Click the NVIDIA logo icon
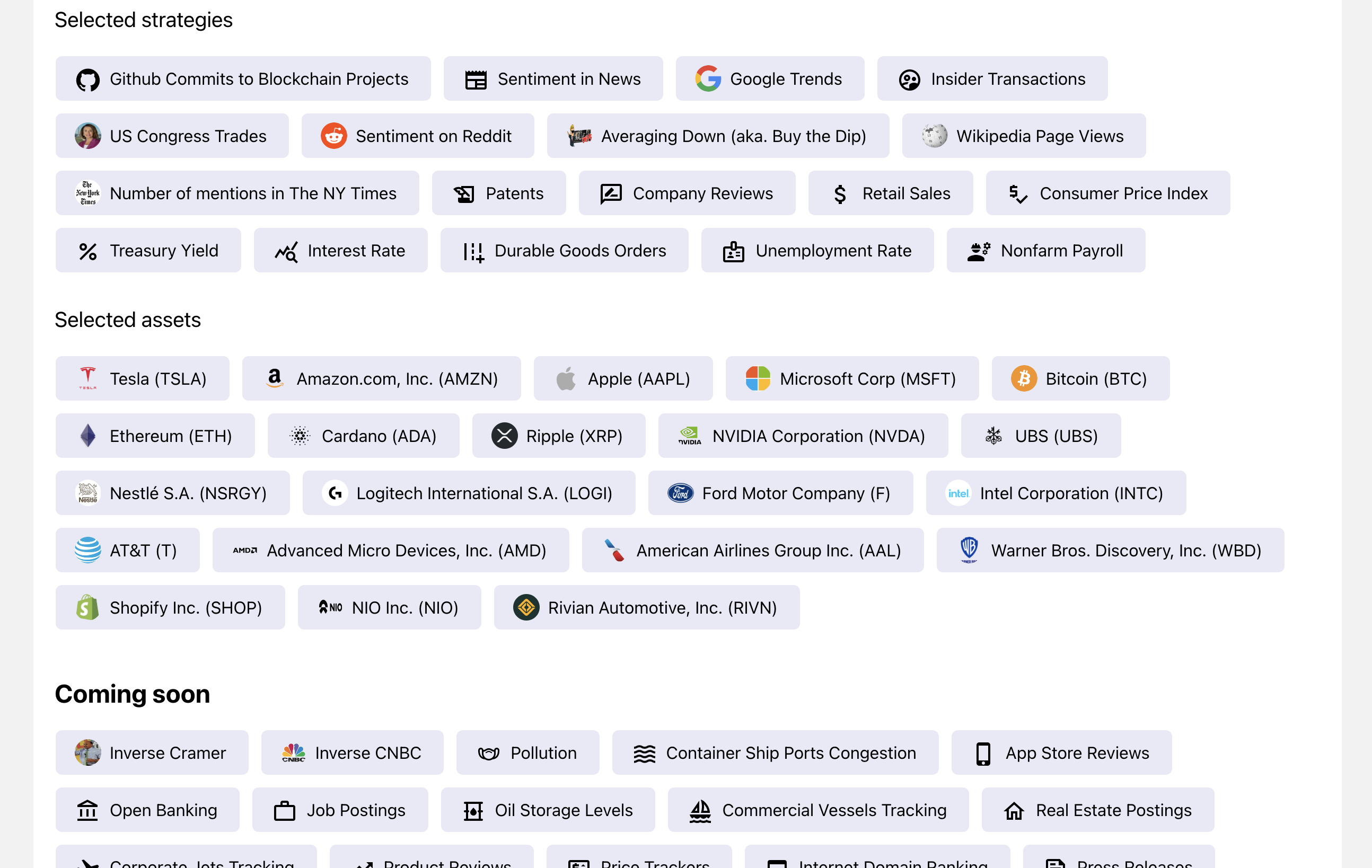 coord(689,436)
